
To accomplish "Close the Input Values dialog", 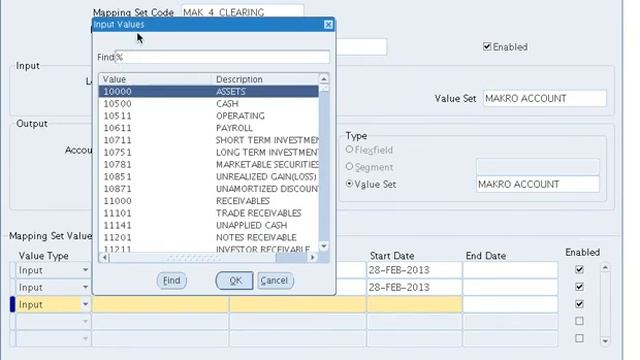I will 328,24.
